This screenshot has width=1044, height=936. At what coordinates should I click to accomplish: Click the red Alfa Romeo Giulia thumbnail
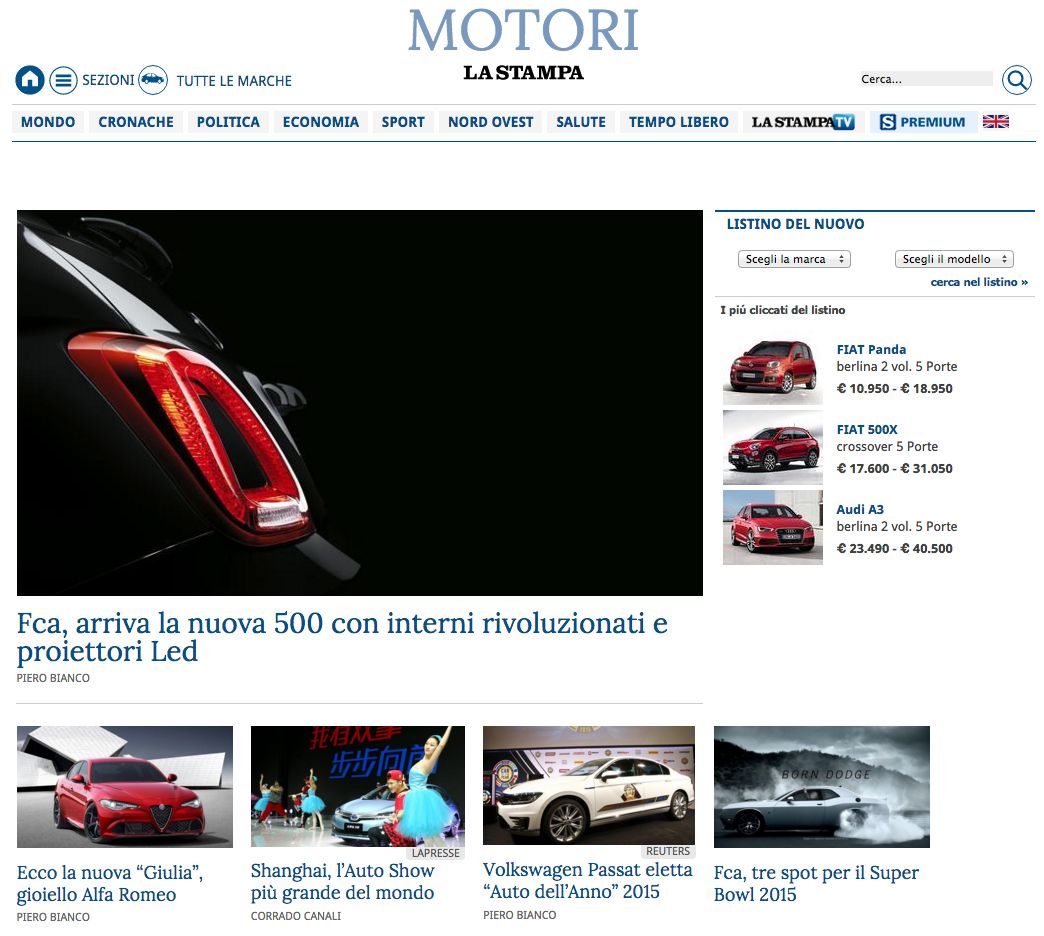125,786
